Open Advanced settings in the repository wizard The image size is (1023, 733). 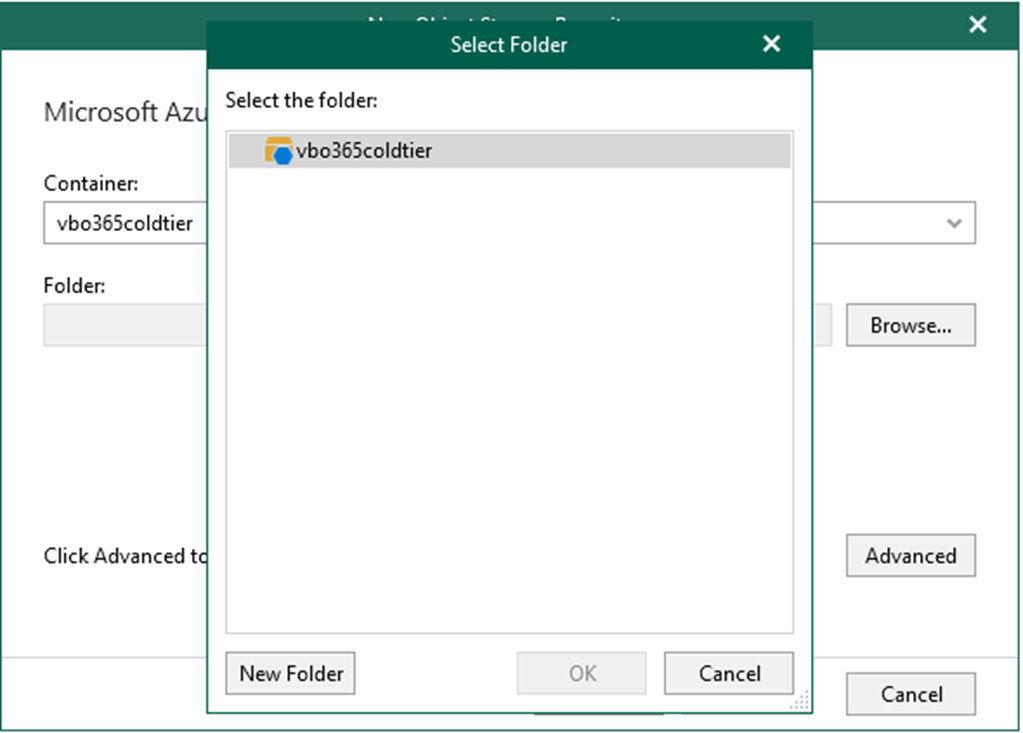tap(911, 556)
